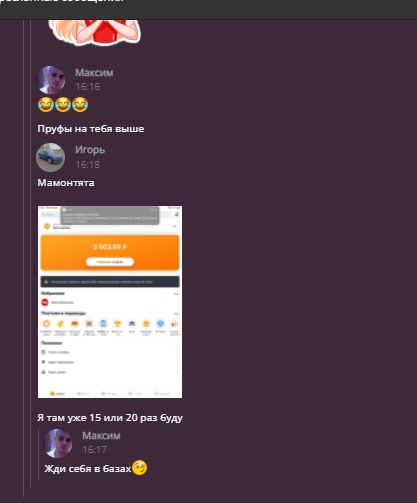Click the name 'Максим' above the 16:16 timestamp
This screenshot has height=503, width=417.
[x=94, y=72]
